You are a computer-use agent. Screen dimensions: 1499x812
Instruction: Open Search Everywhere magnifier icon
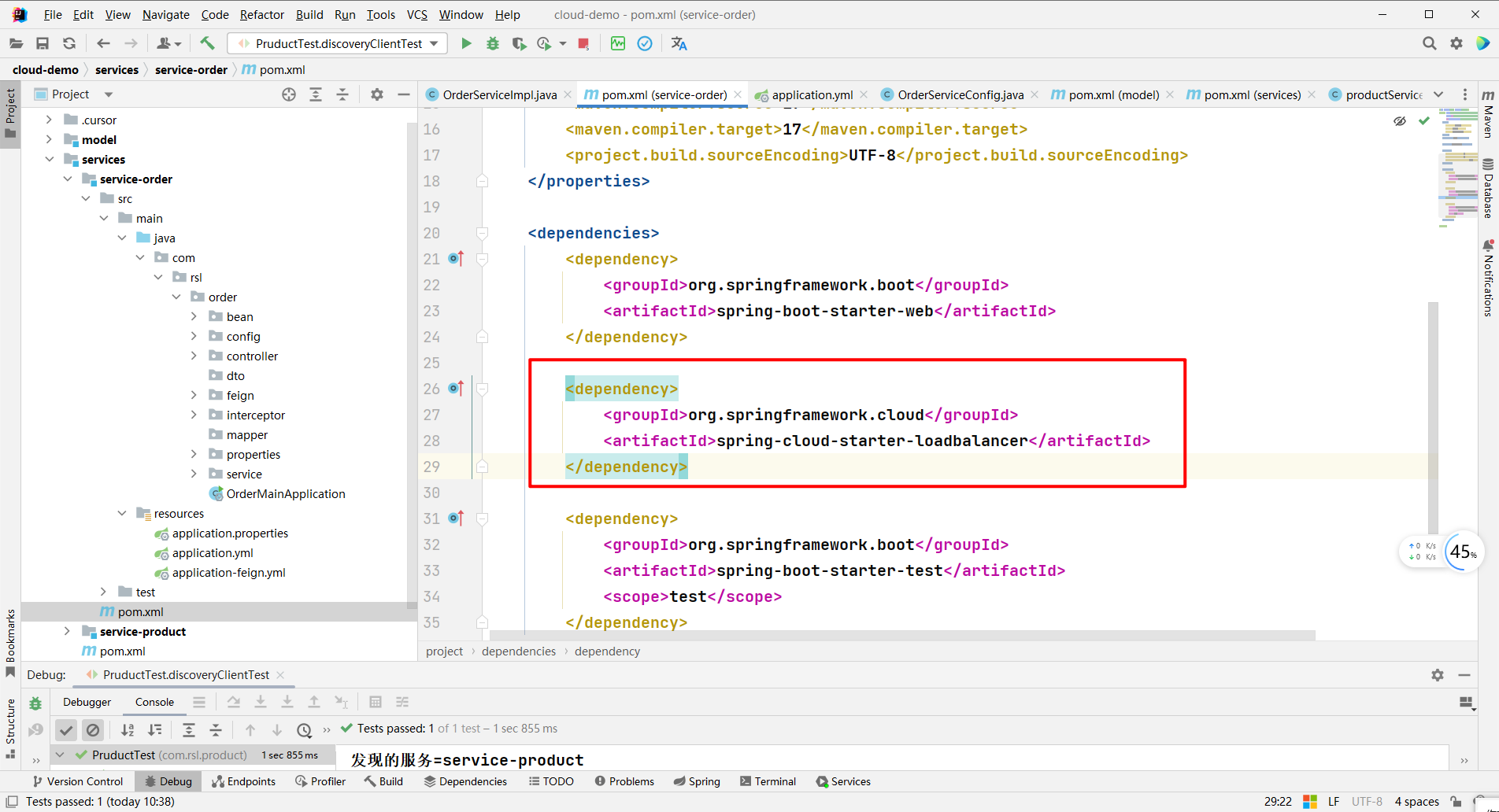tap(1430, 43)
